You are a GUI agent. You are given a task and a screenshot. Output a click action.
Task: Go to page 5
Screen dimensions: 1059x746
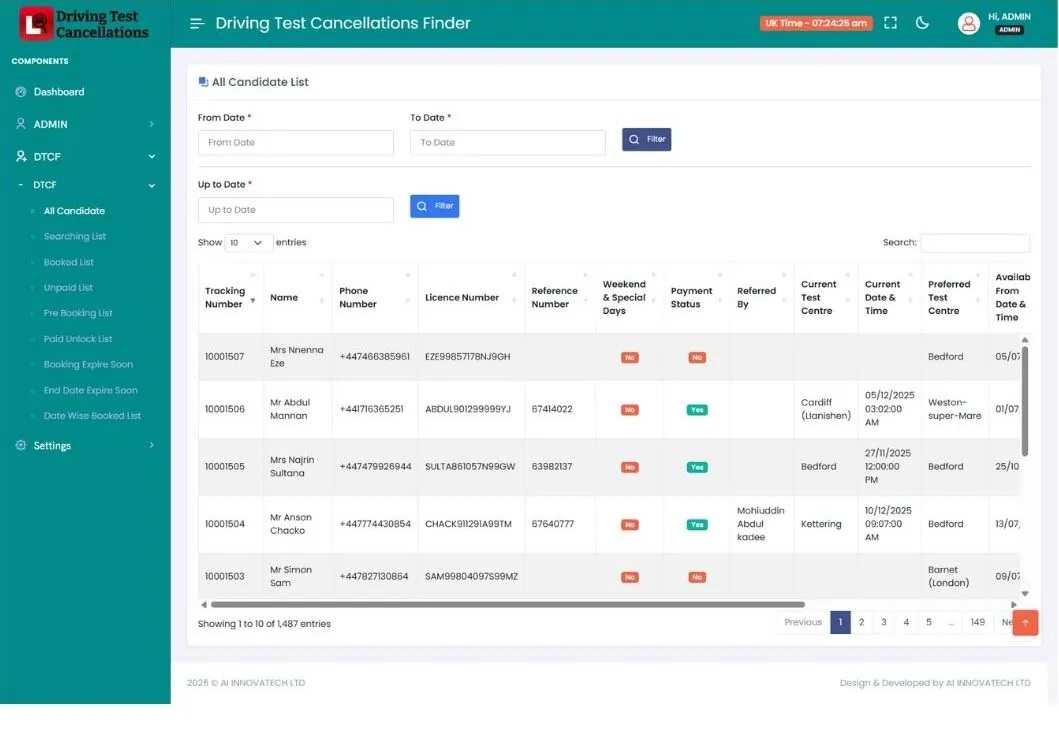click(929, 622)
